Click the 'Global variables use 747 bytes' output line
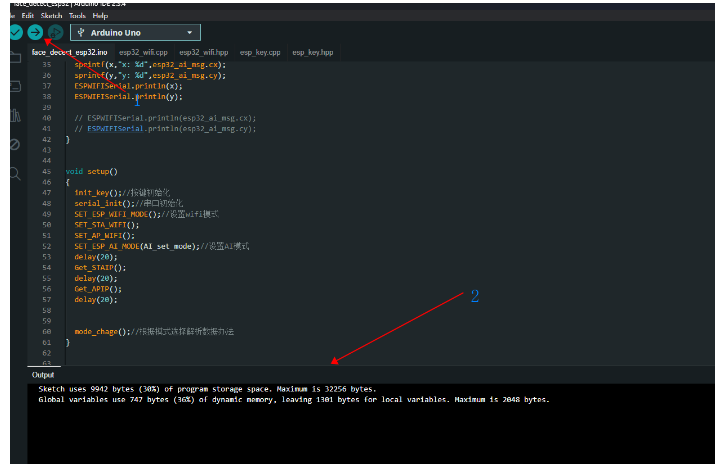The width and height of the screenshot is (717, 470). pos(294,400)
